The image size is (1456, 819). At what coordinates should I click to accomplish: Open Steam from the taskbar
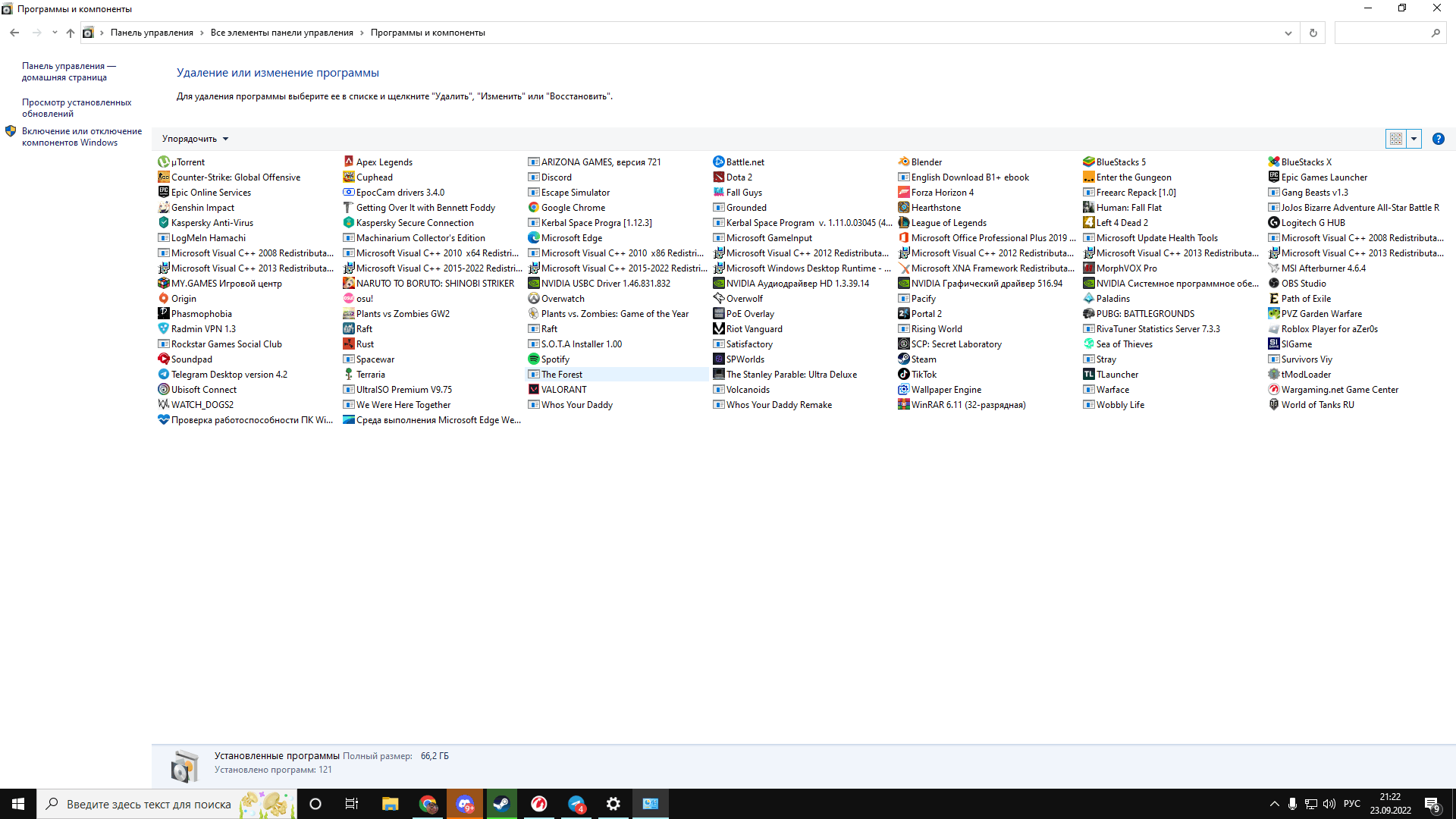click(501, 804)
